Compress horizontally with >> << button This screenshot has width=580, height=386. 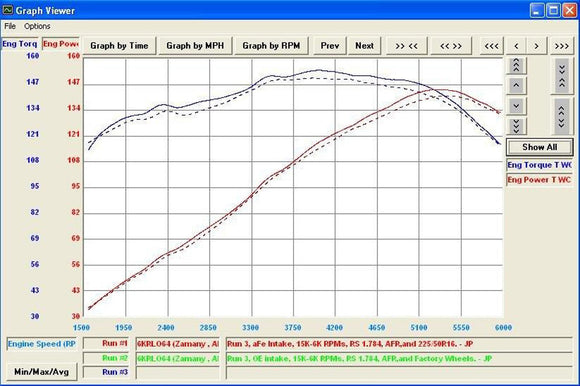407,46
